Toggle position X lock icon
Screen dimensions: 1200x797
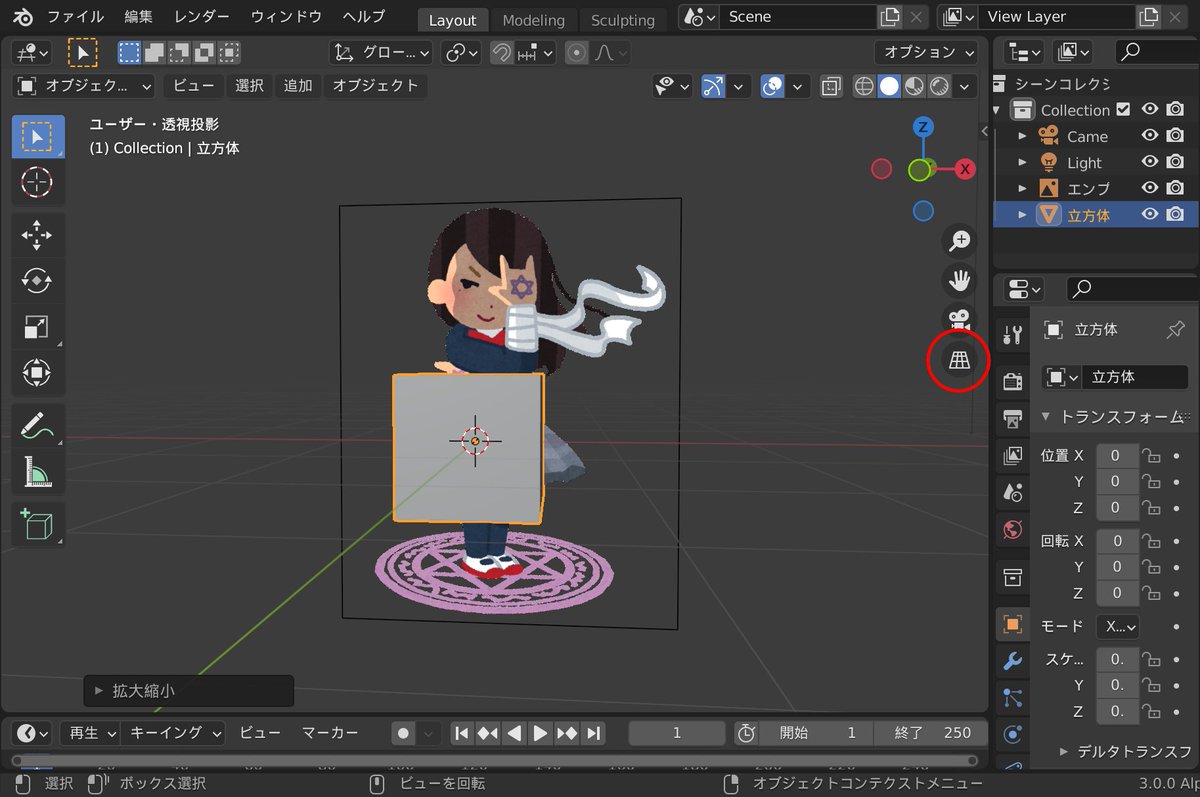point(1152,456)
